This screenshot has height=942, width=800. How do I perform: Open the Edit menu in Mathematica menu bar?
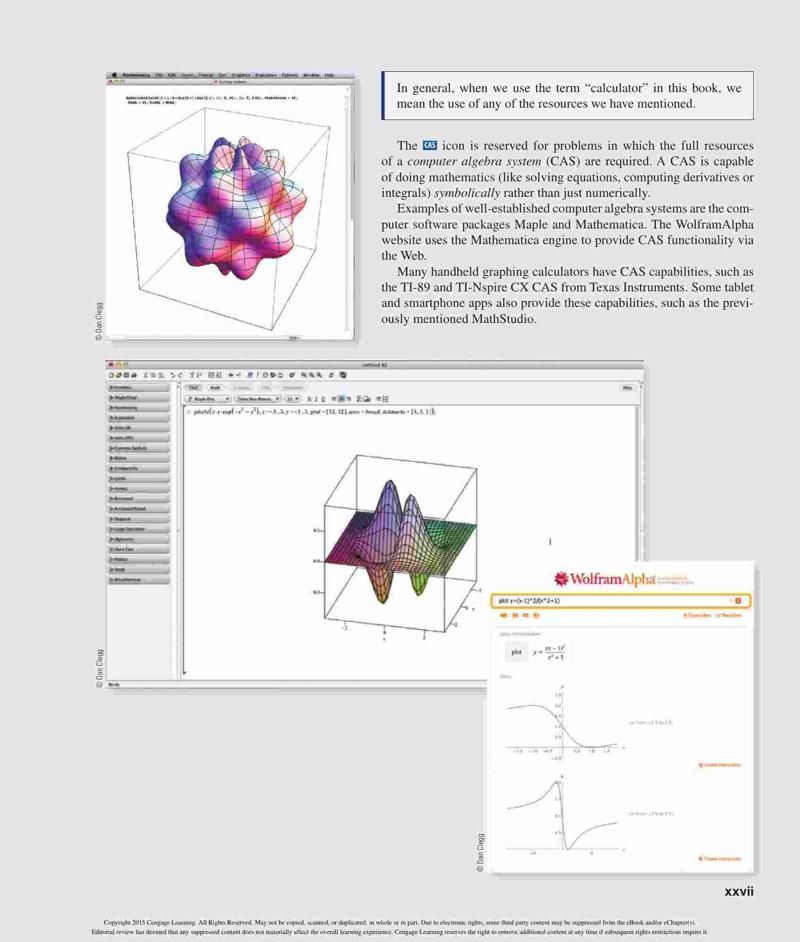tap(172, 75)
